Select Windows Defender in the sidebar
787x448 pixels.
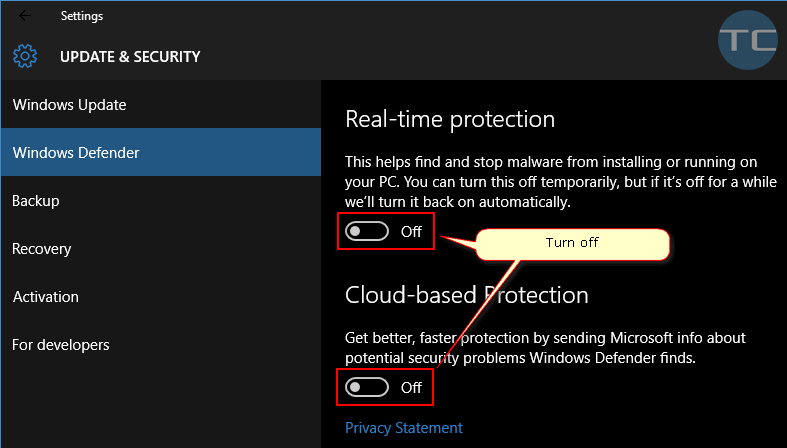coord(161,153)
